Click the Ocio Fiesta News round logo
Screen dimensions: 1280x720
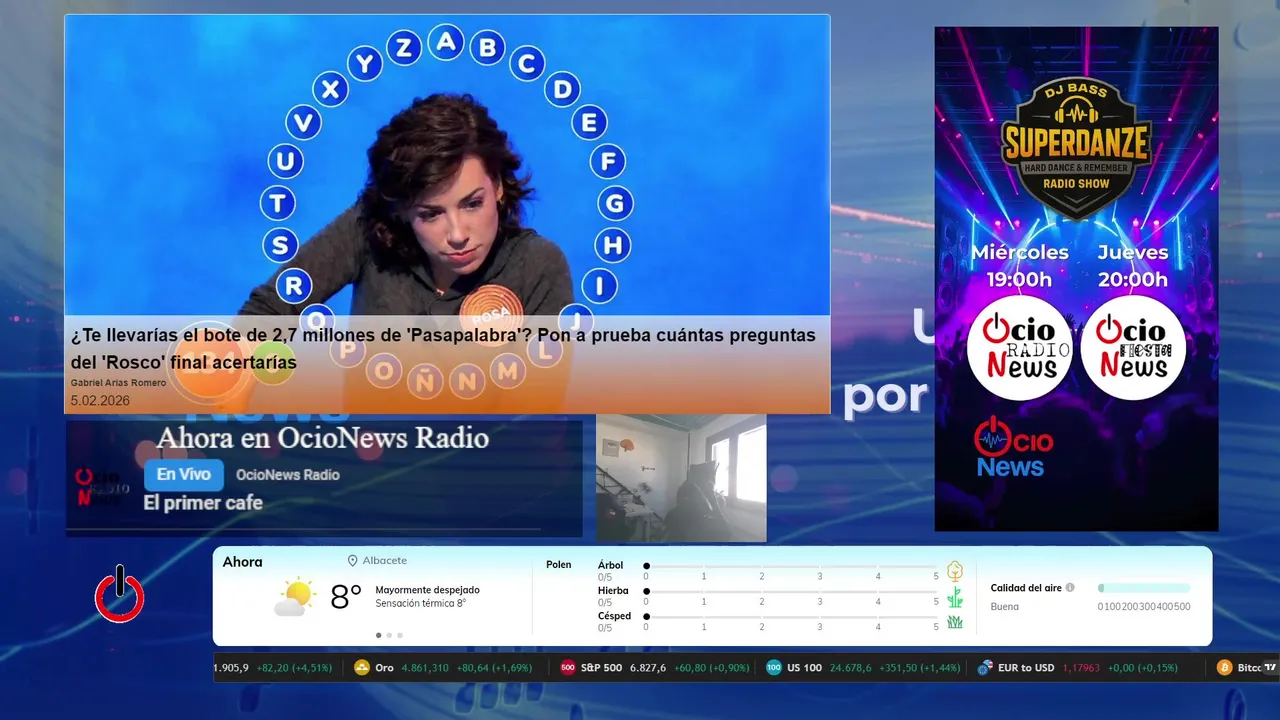pos(1133,347)
